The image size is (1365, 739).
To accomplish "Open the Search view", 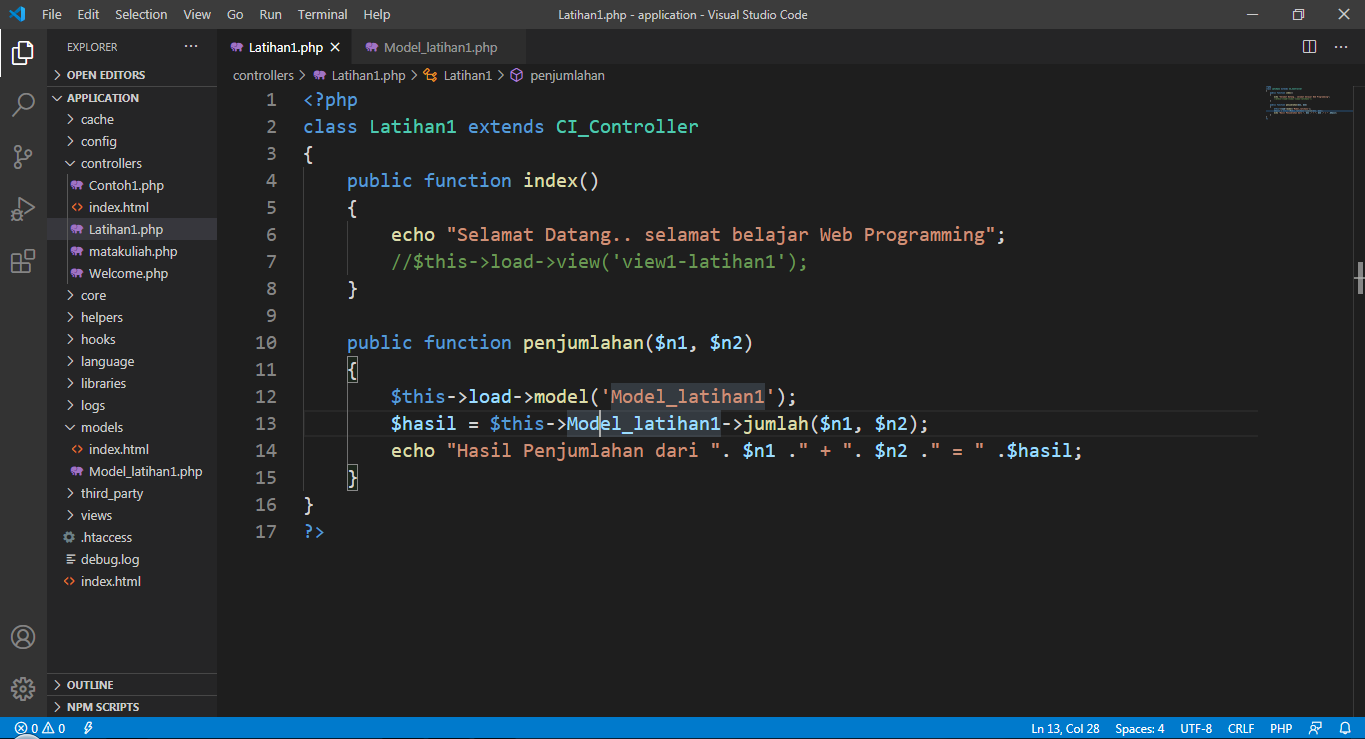I will pos(23,105).
